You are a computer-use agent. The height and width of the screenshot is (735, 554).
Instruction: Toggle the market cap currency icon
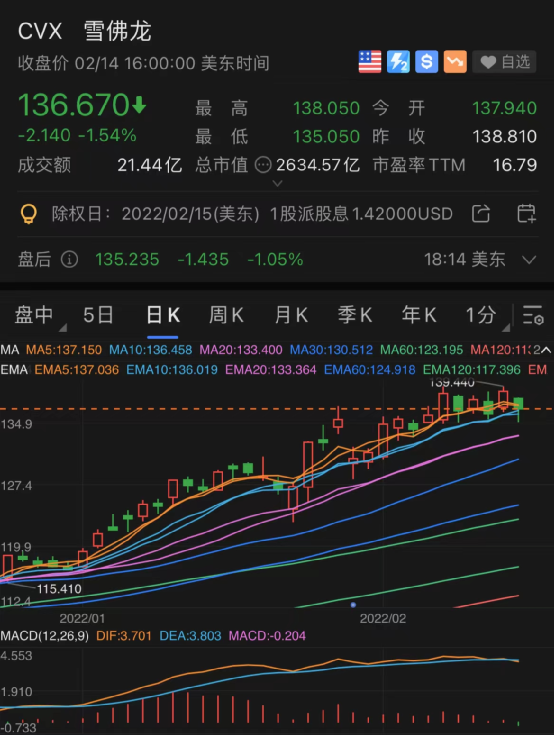pos(263,165)
